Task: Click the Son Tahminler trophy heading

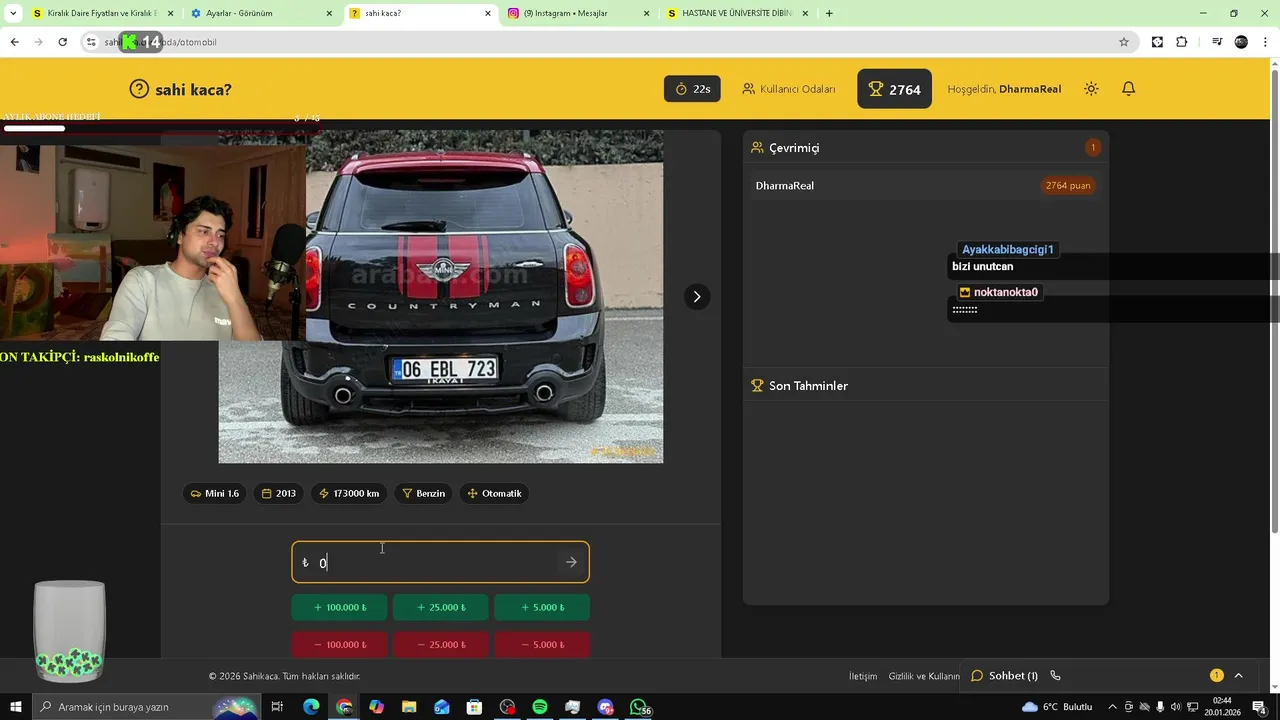Action: click(799, 386)
